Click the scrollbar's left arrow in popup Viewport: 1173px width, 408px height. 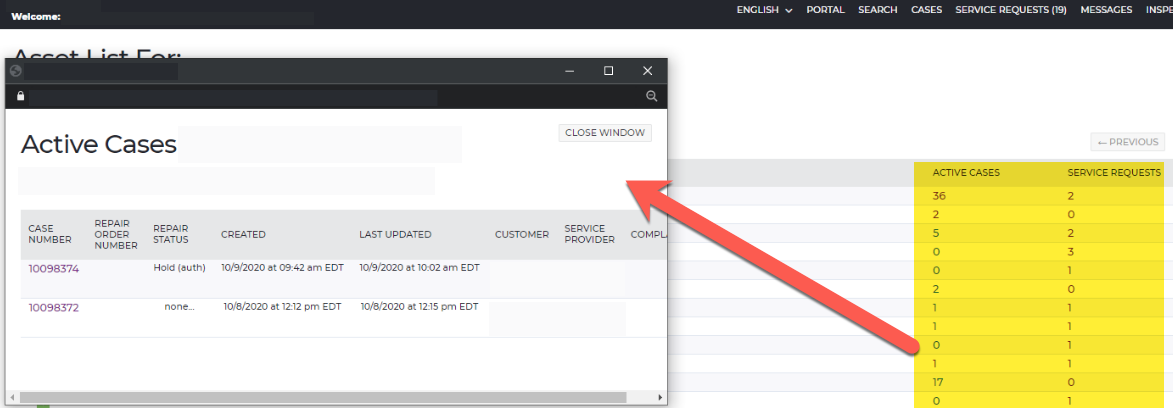tap(11, 398)
